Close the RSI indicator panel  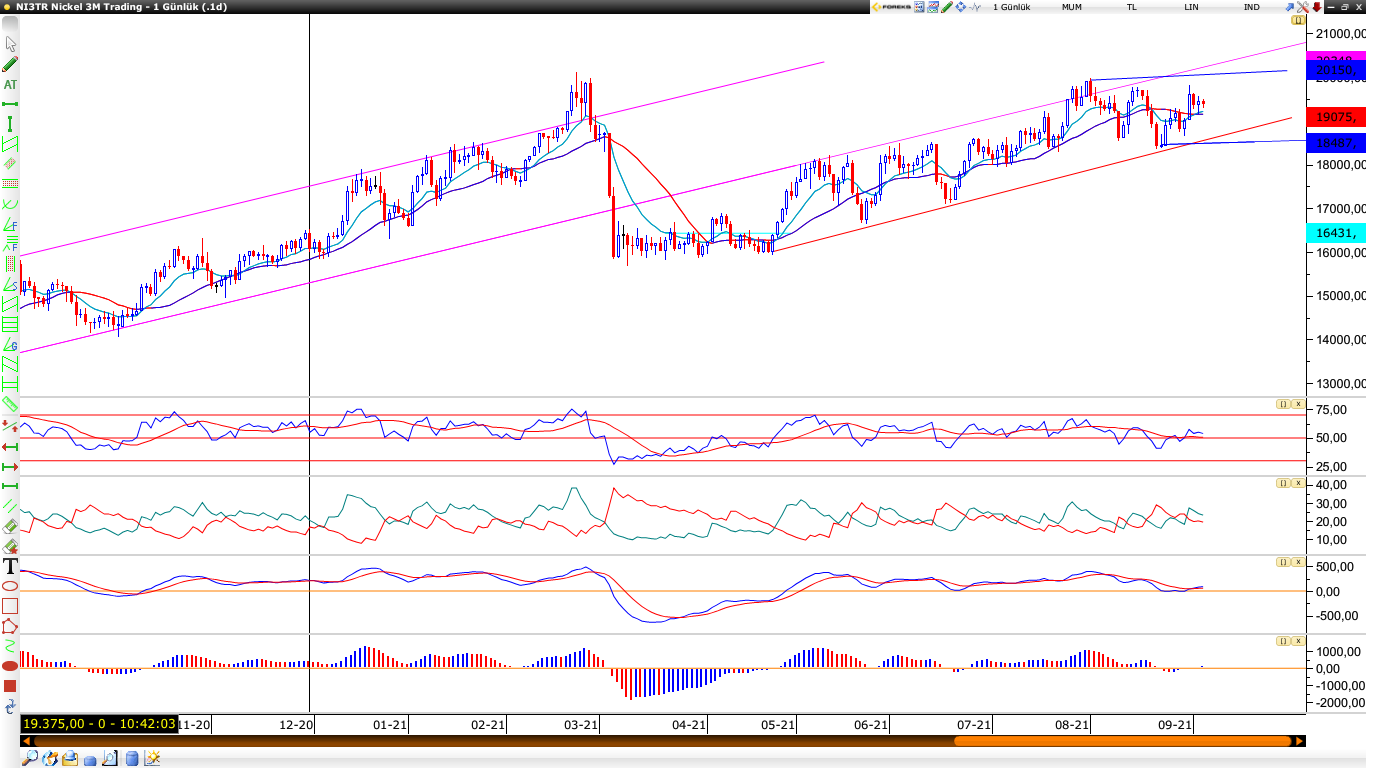[x=1298, y=403]
